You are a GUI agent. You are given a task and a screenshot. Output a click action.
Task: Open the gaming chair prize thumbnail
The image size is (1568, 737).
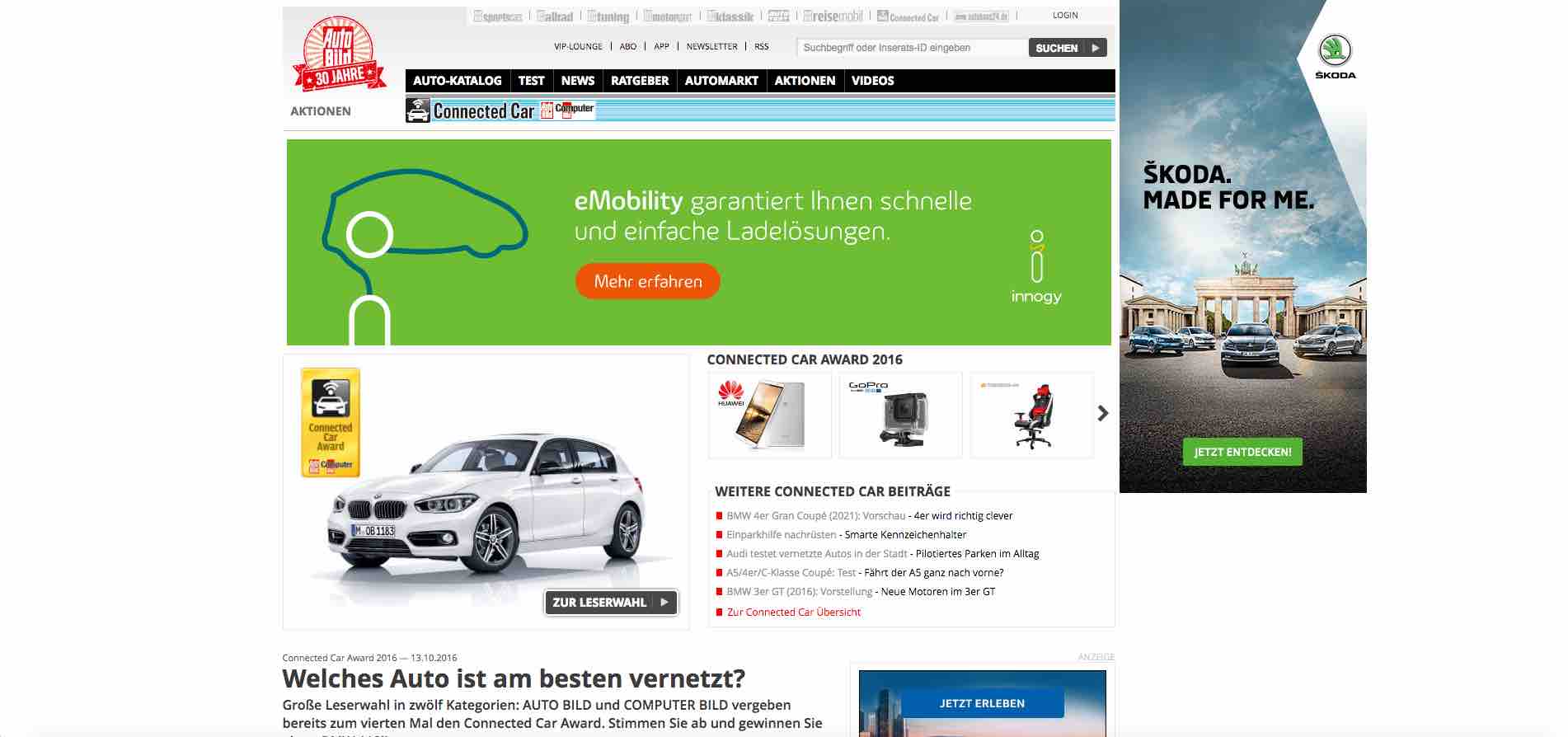[1032, 415]
